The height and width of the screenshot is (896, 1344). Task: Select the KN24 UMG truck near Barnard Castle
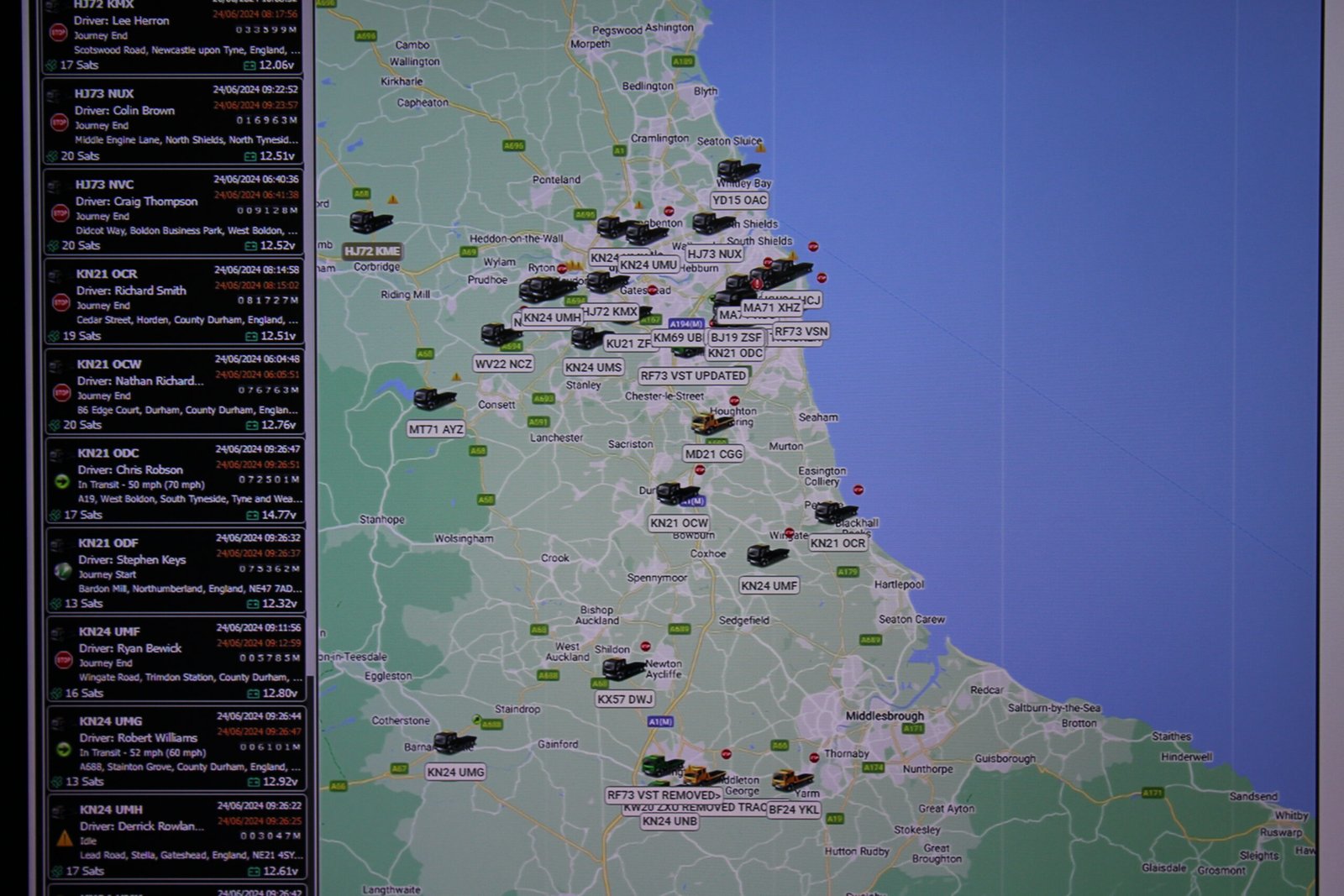point(454,742)
